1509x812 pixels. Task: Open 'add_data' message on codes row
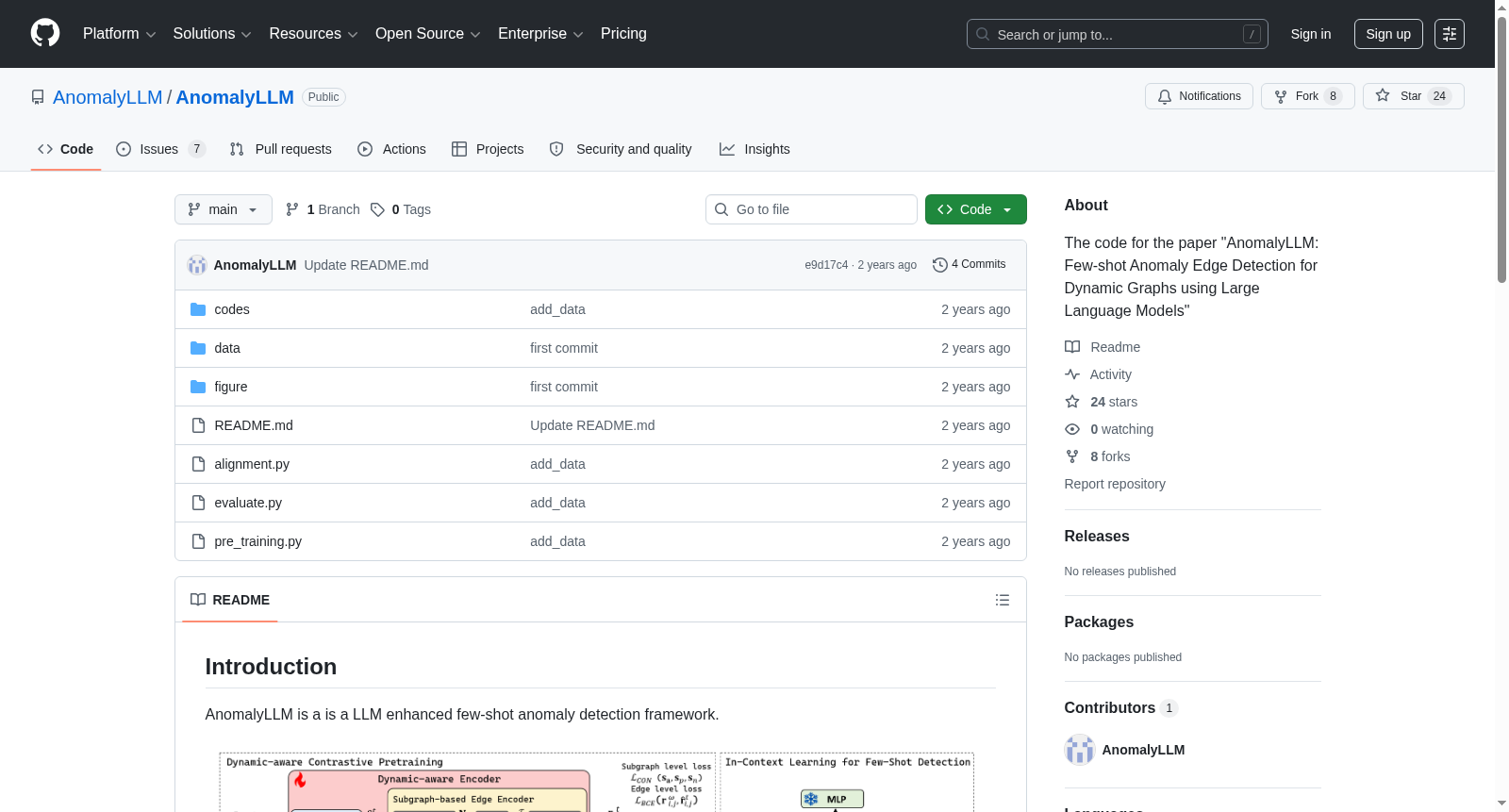557,309
